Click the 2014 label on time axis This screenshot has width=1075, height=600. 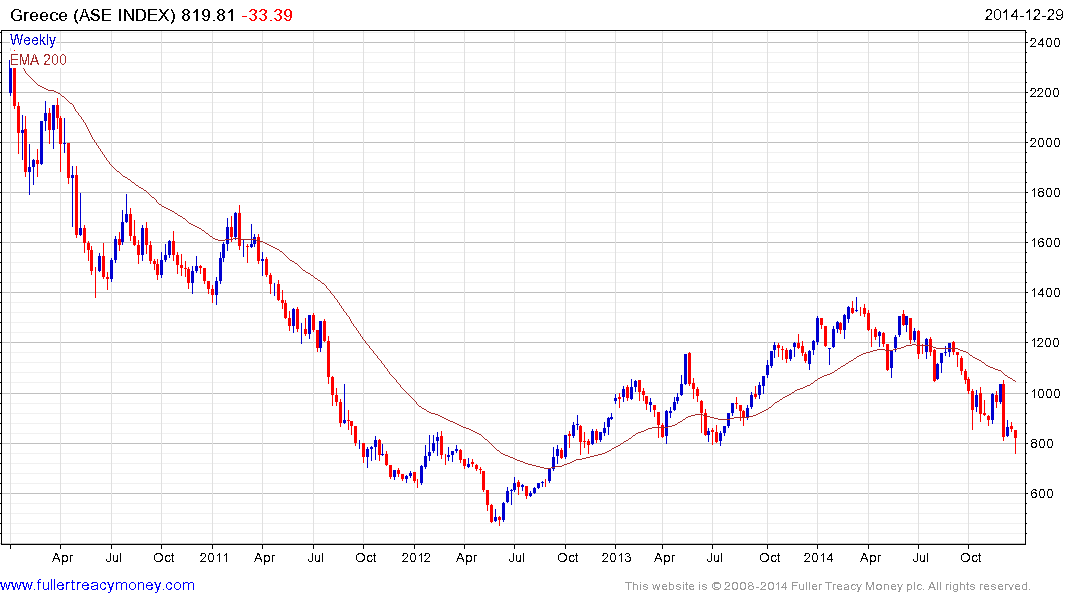click(818, 557)
